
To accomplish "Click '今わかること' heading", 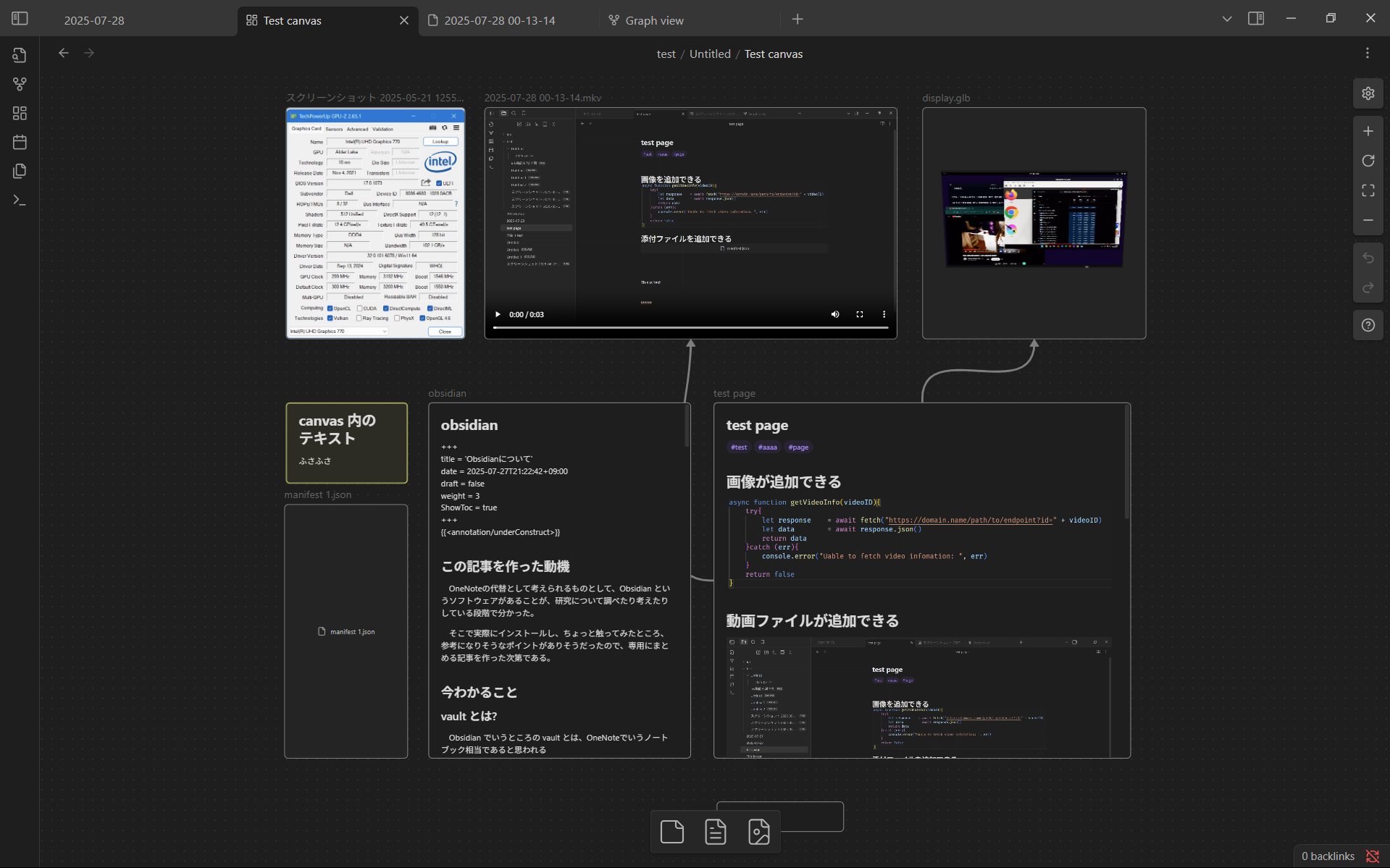I will (479, 692).
